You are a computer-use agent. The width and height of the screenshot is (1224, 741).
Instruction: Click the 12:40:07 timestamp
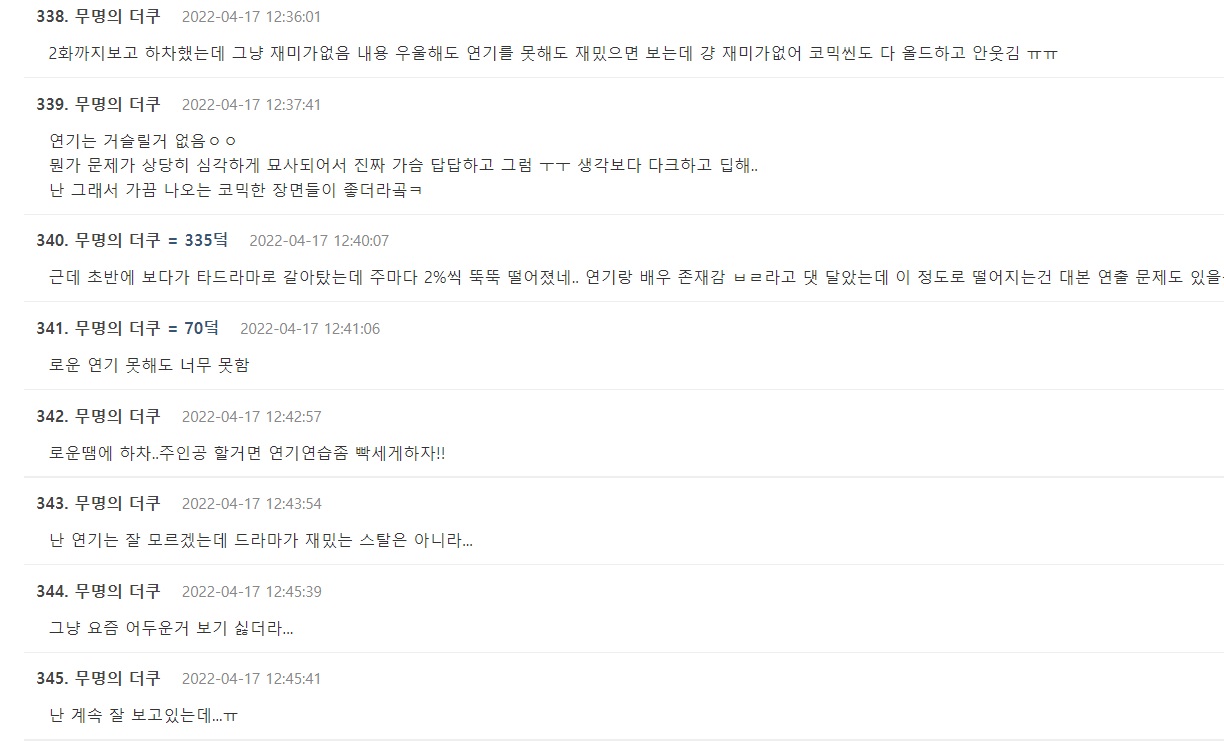pos(318,241)
